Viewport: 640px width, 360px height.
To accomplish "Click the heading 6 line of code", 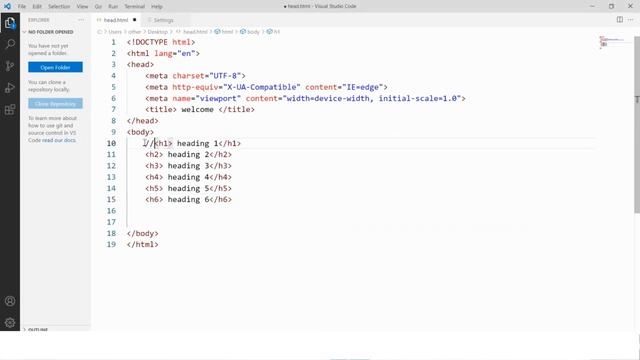I will [188, 199].
